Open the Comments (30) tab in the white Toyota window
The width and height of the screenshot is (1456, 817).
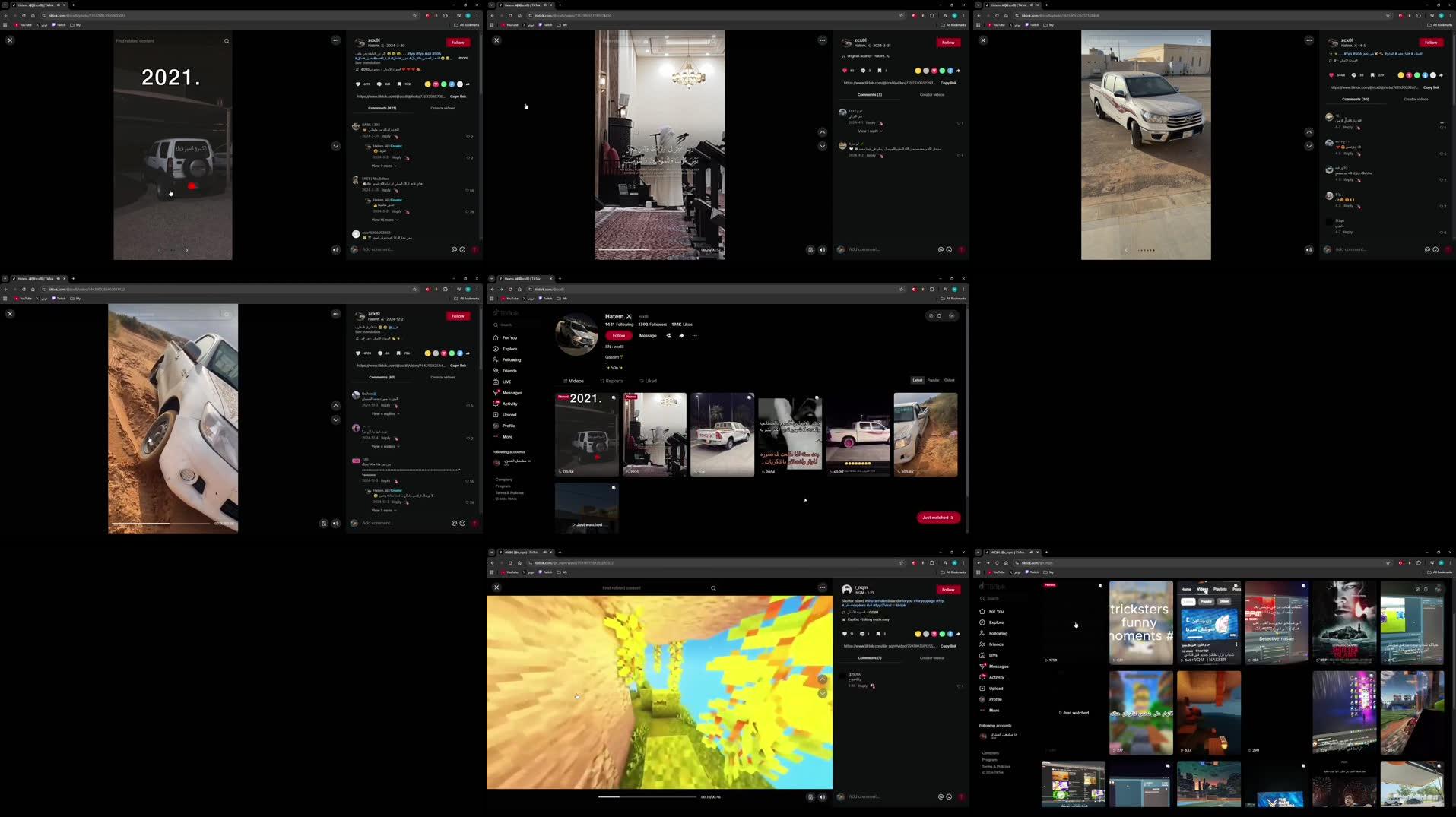point(1355,99)
